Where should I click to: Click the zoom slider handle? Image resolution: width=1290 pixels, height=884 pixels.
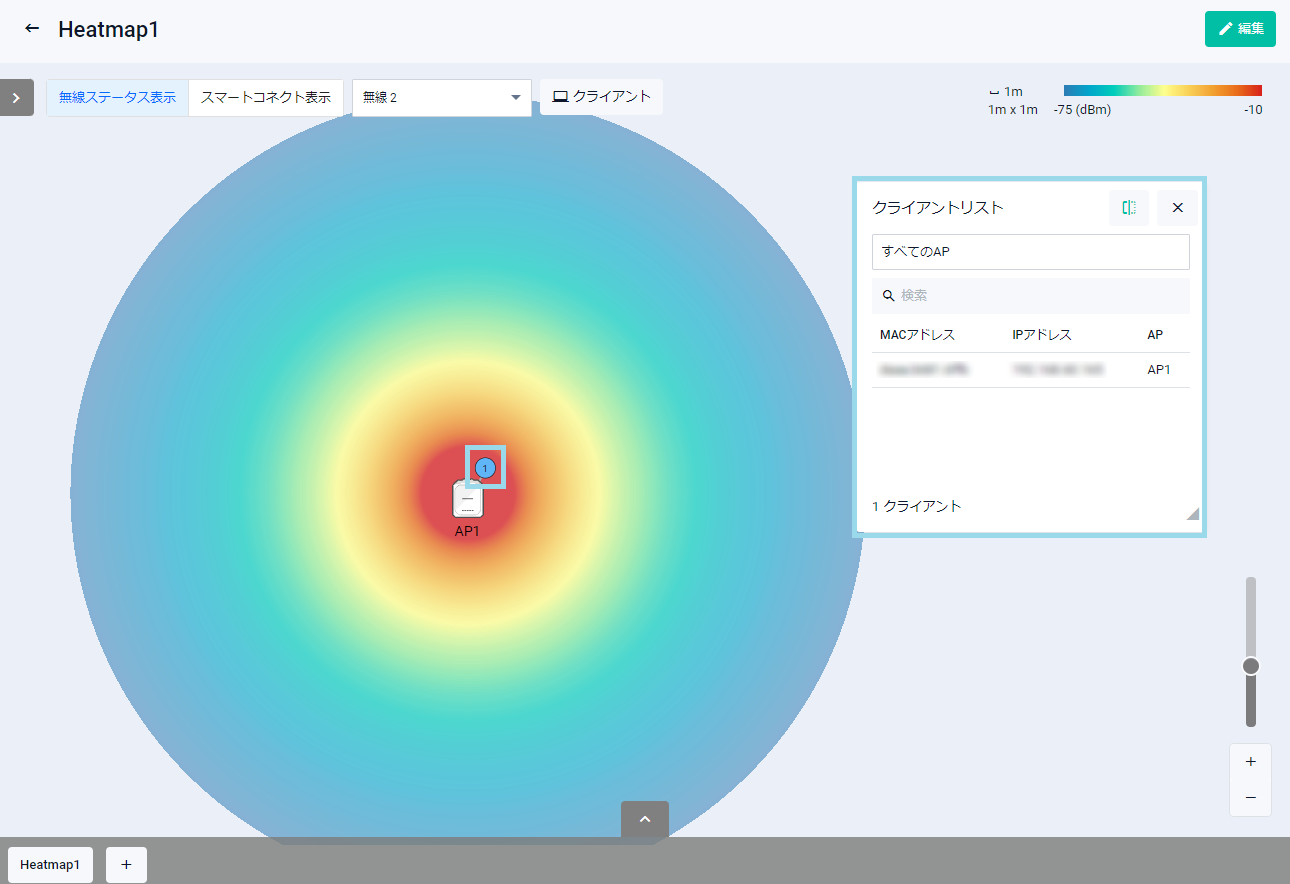coord(1250,666)
